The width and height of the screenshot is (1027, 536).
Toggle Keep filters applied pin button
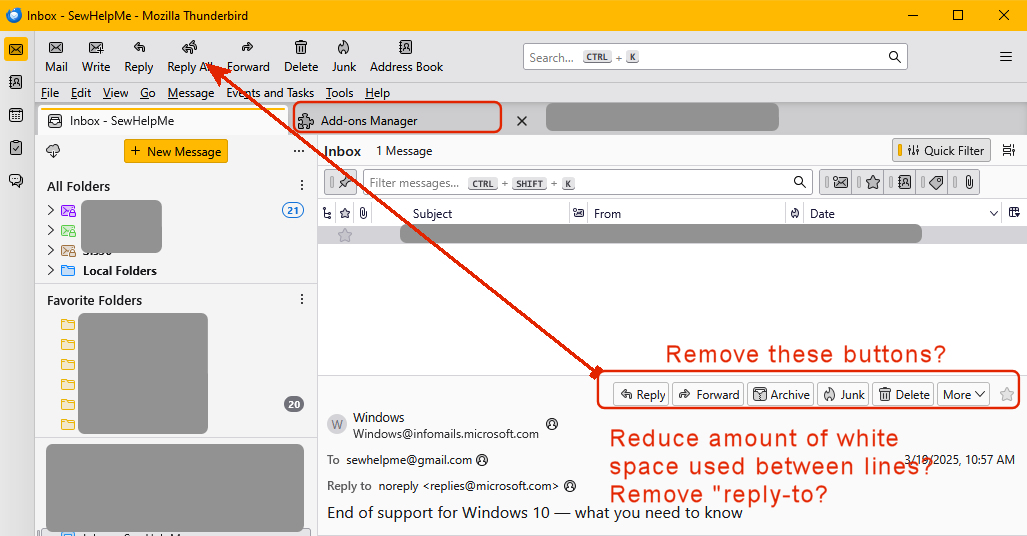pos(341,182)
